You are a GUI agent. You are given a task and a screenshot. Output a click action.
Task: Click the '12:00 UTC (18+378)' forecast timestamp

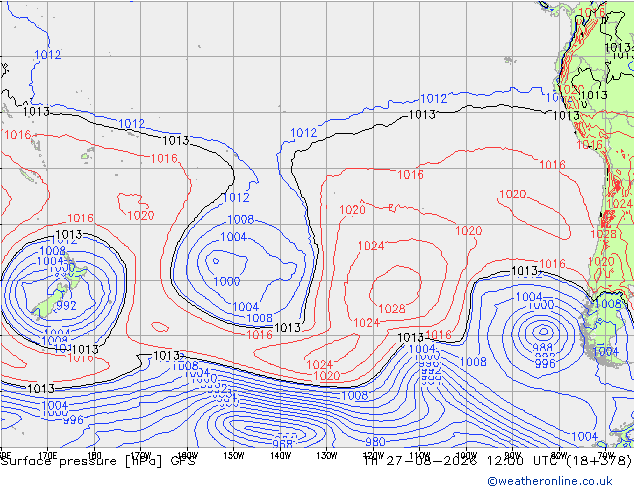tap(559, 460)
